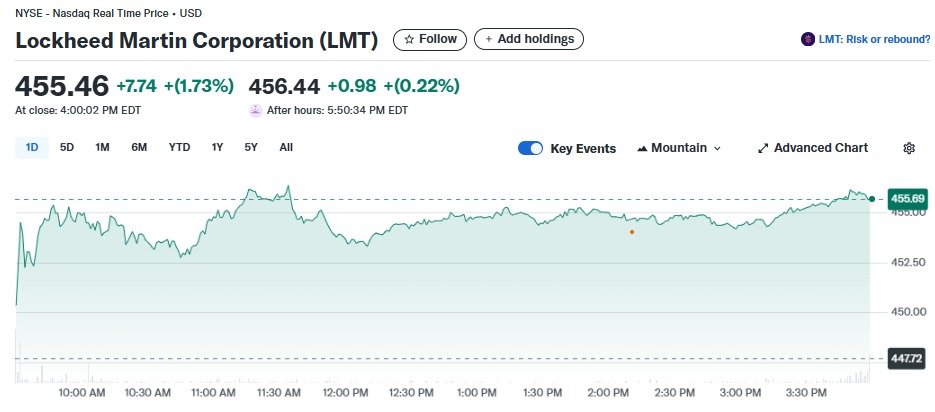This screenshot has height=412, width=935.
Task: Click the 10:00 AM axis label
Action: tap(81, 393)
